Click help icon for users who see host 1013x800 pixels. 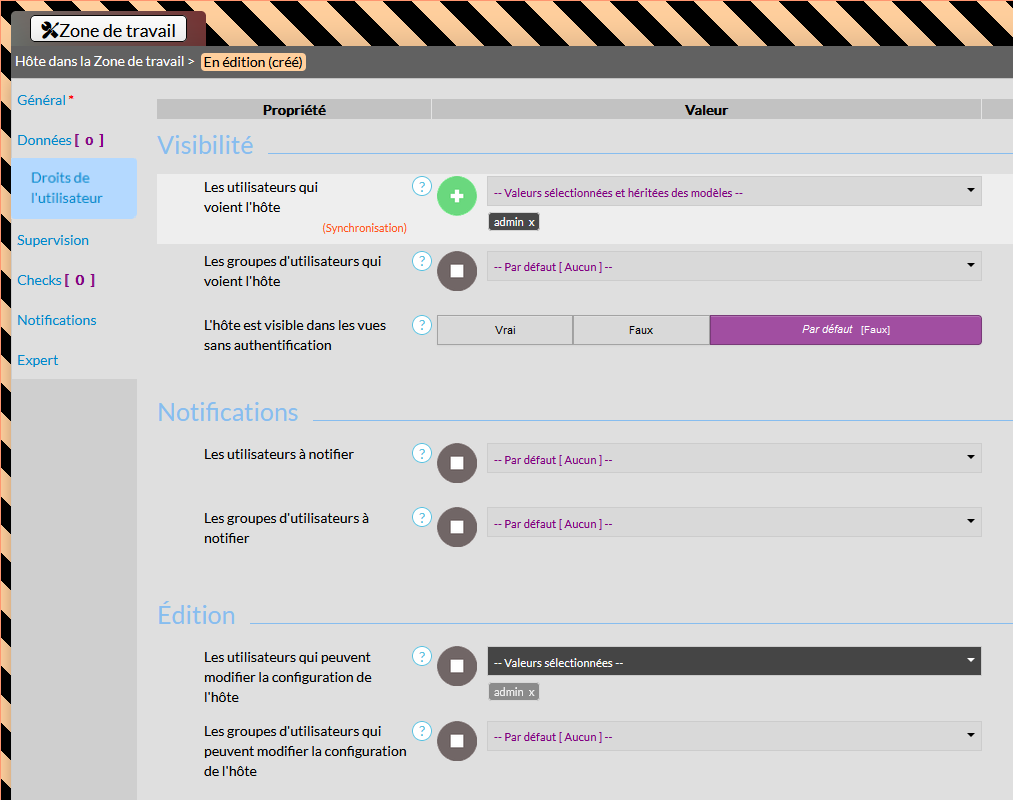click(422, 186)
